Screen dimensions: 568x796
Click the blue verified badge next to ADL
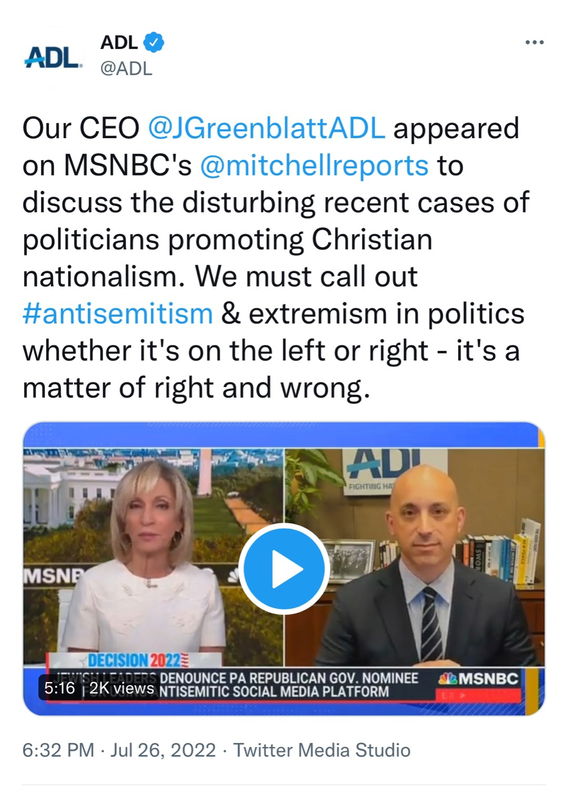(154, 42)
